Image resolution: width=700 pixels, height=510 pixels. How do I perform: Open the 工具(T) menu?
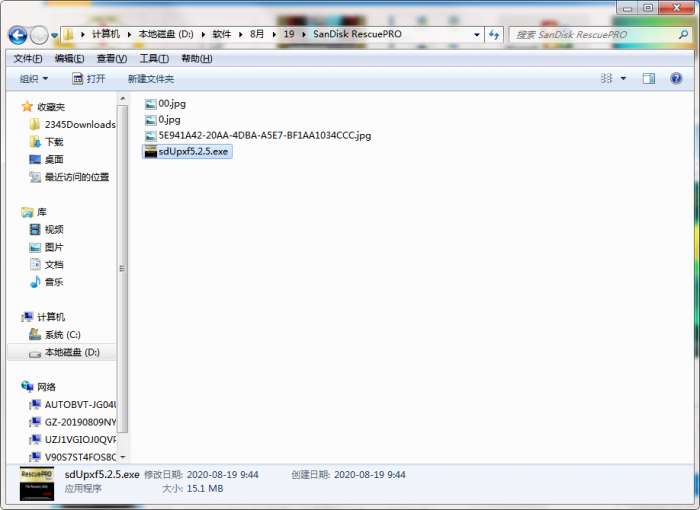coord(154,59)
